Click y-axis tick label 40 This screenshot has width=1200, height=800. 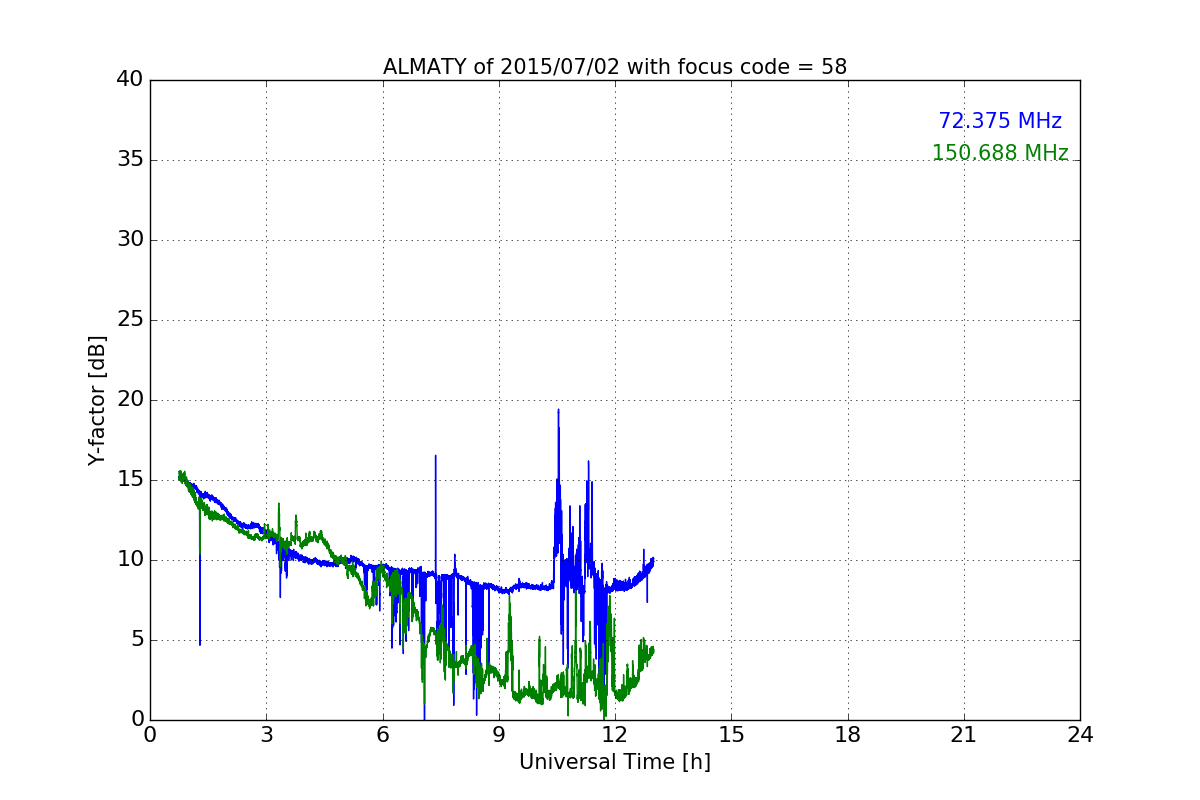130,80
